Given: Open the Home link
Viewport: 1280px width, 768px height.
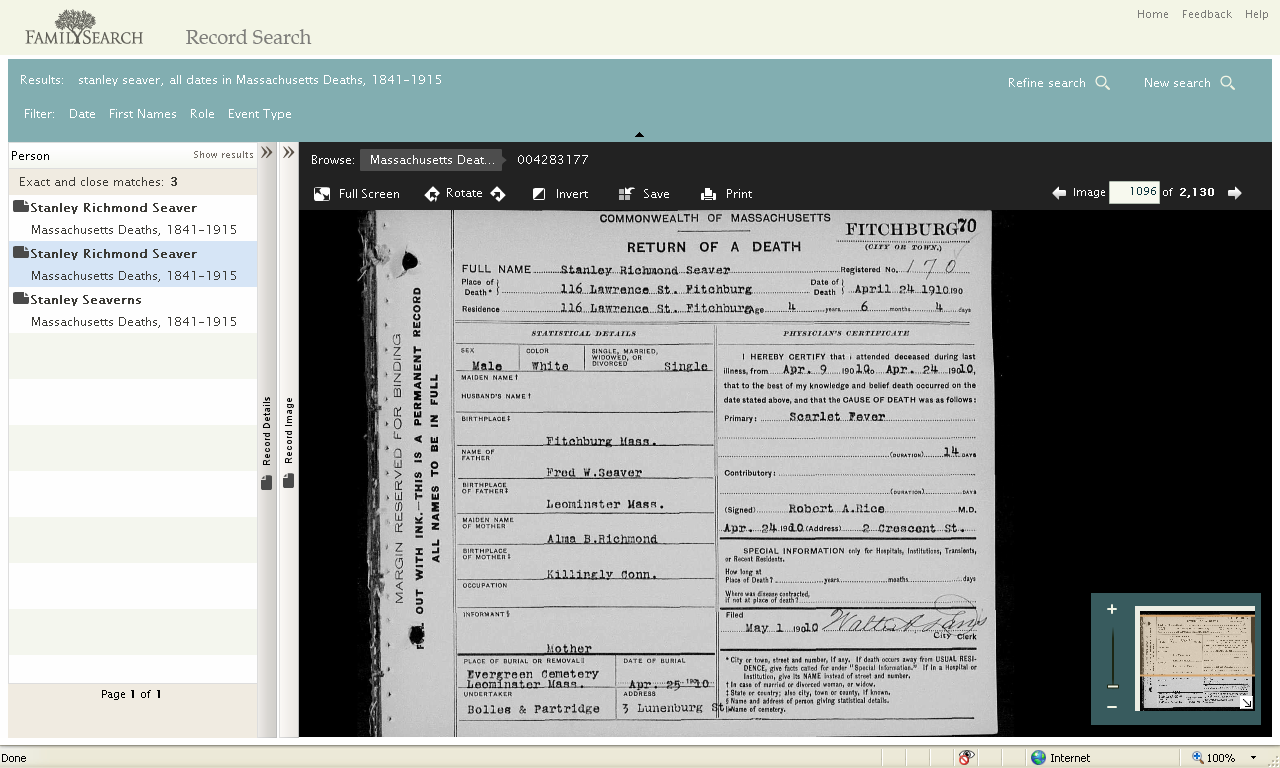Looking at the screenshot, I should point(1153,14).
